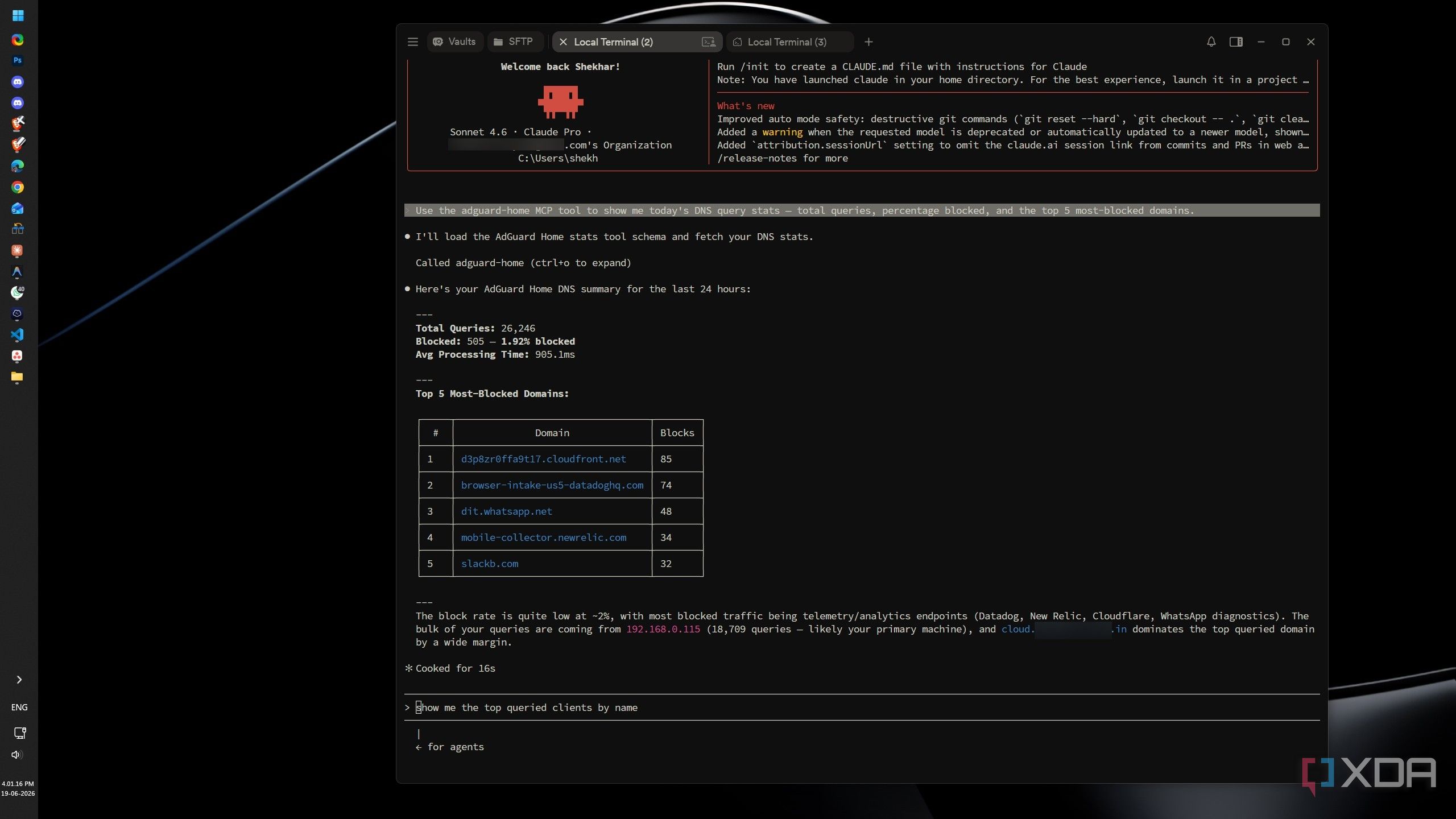This screenshot has height=819, width=1456.
Task: Open the two-windows snapshot taskbar icon
Action: 18,229
